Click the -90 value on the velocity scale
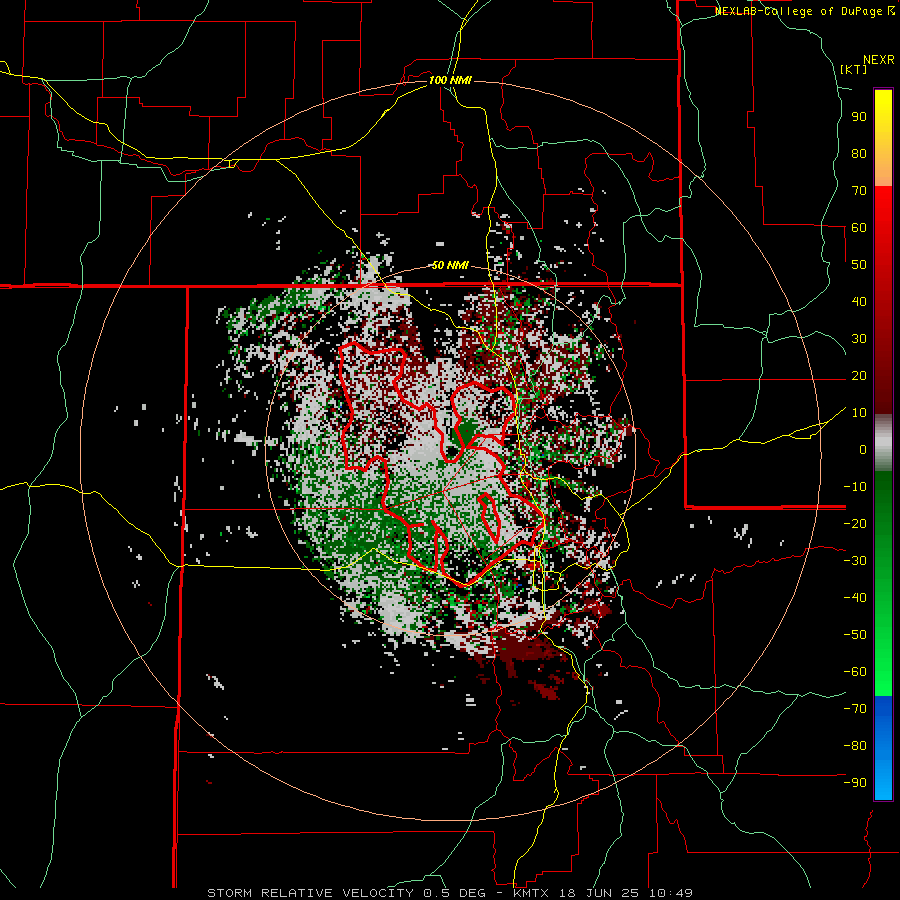 pos(855,783)
